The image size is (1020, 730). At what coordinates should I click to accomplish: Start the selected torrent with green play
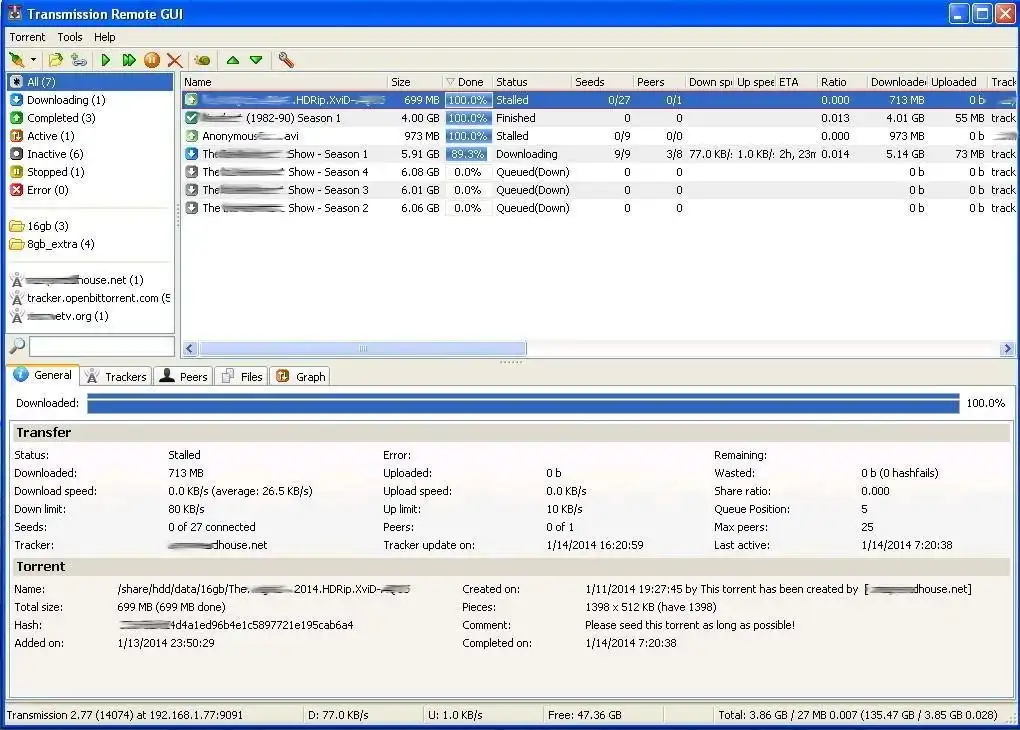(x=106, y=60)
